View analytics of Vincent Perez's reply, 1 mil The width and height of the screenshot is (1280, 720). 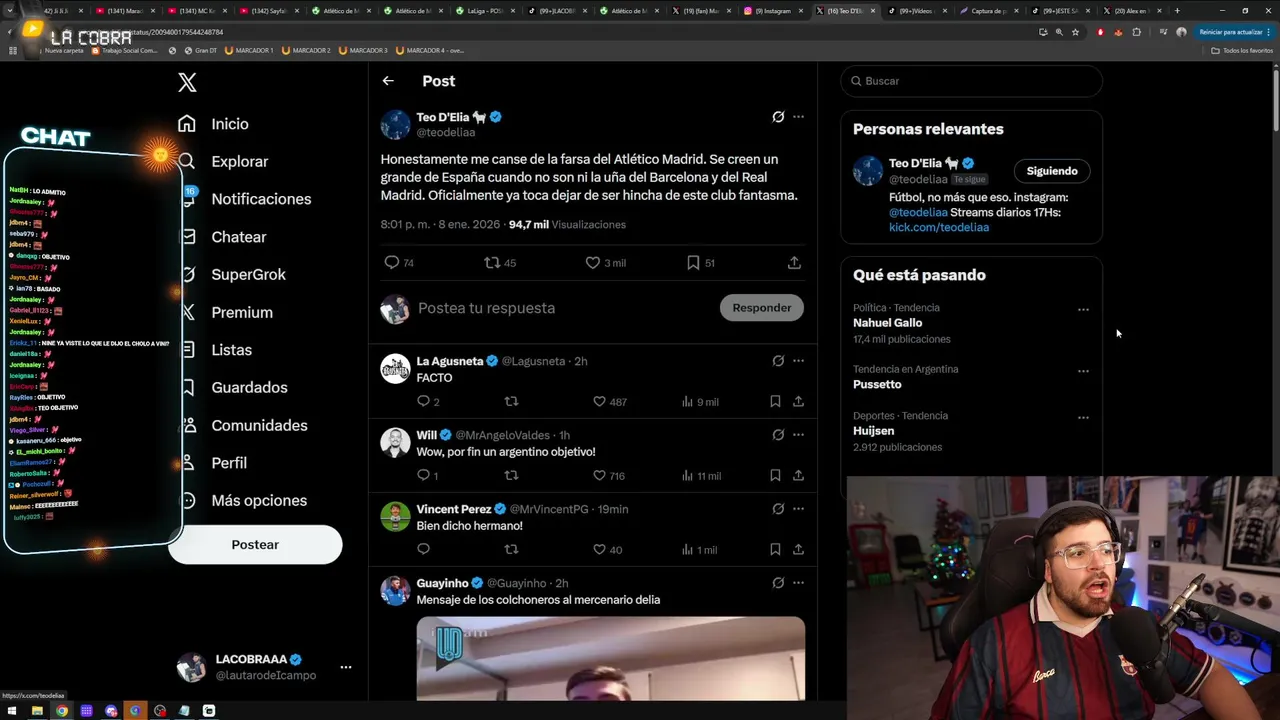(700, 550)
